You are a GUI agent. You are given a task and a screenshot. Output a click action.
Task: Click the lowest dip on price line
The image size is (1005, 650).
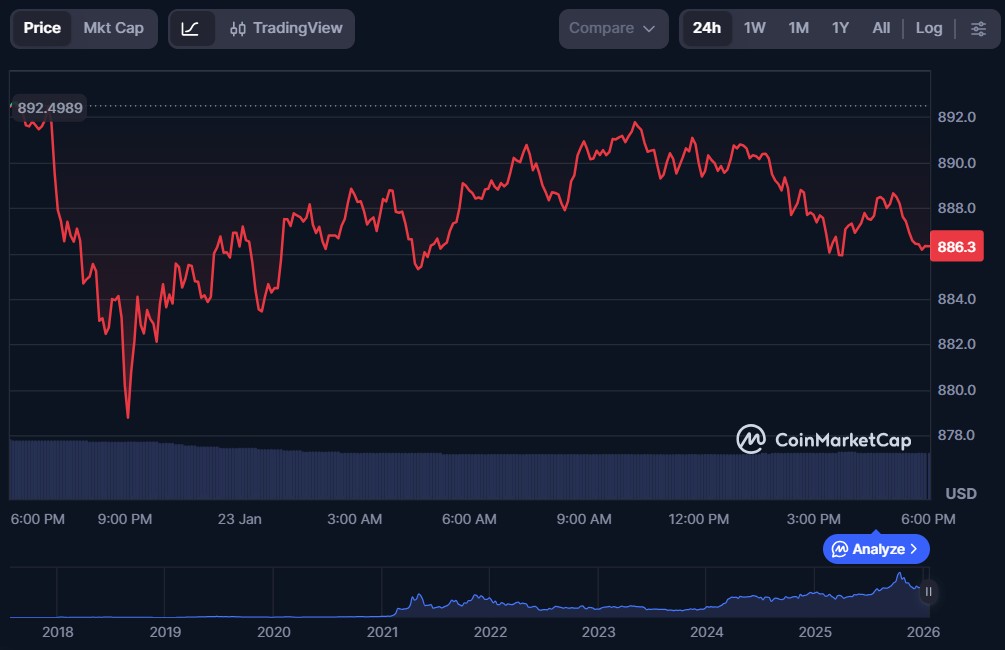click(128, 416)
